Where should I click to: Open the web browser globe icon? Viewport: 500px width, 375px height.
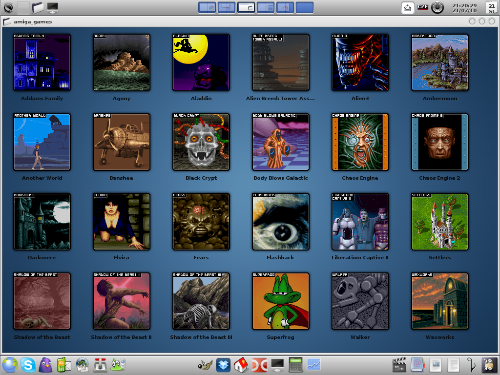point(10,365)
